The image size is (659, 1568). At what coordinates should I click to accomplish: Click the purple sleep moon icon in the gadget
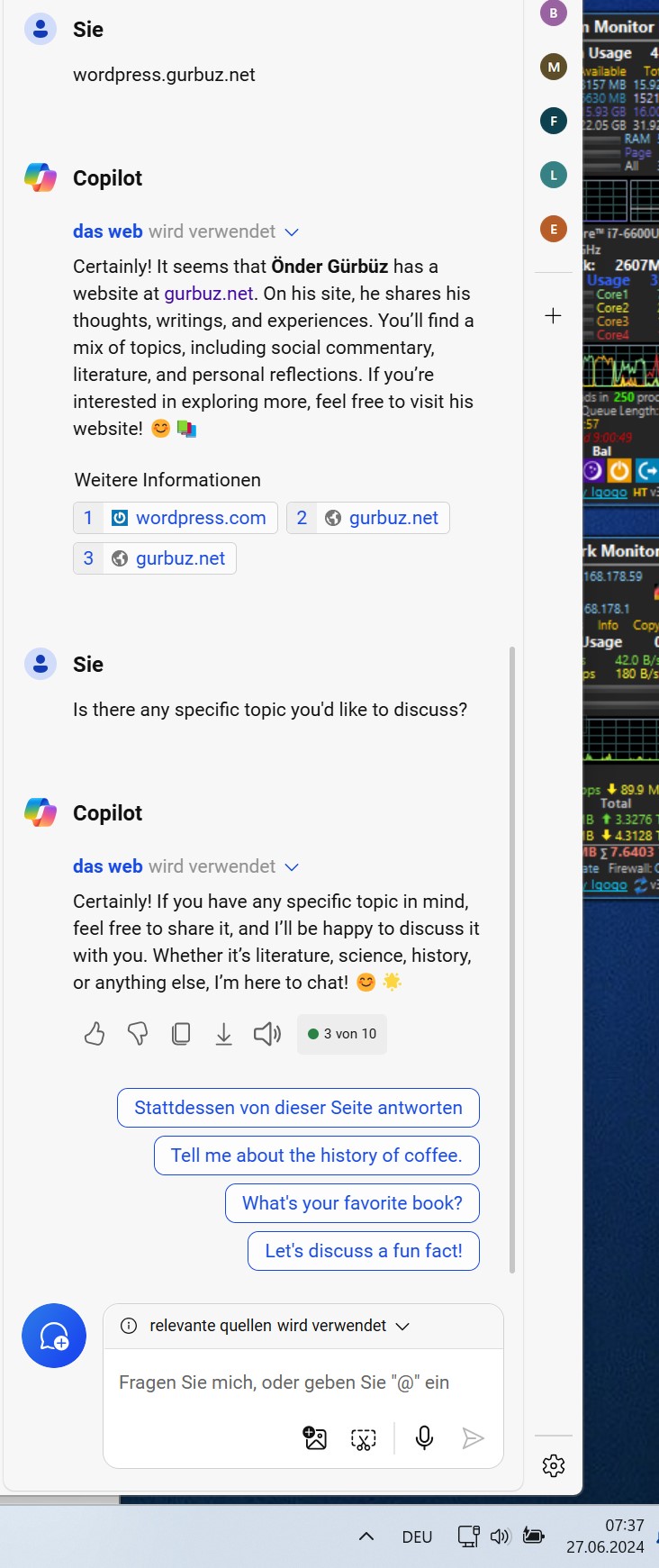[x=592, y=470]
